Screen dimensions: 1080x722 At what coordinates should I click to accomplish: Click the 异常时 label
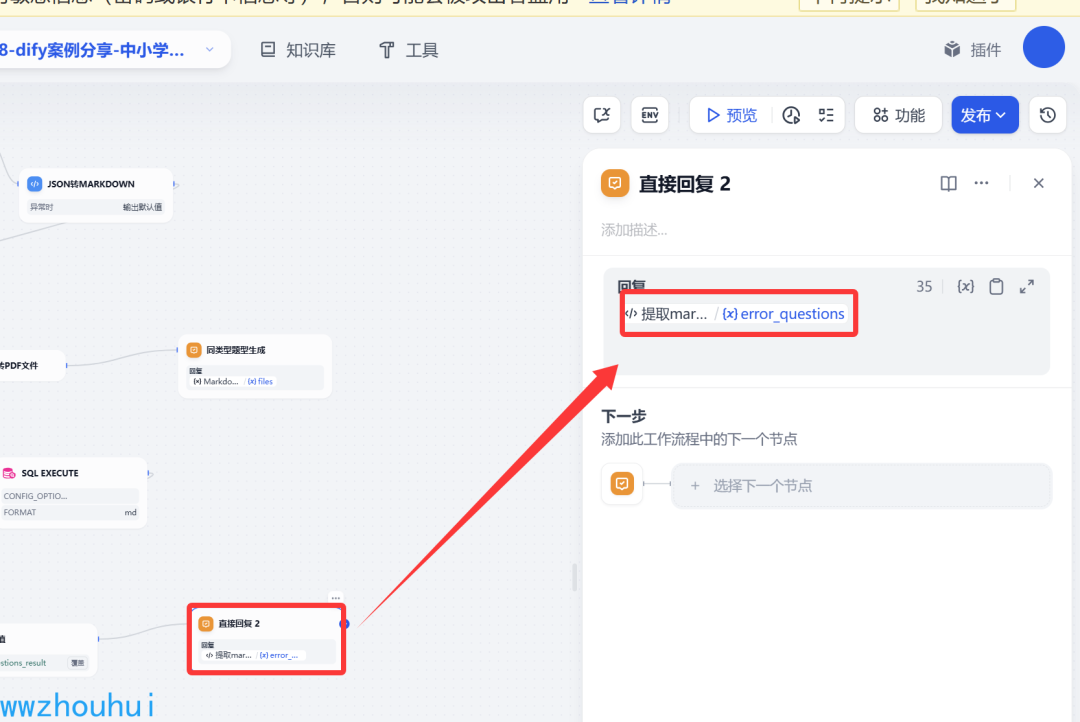pyautogui.click(x=41, y=207)
